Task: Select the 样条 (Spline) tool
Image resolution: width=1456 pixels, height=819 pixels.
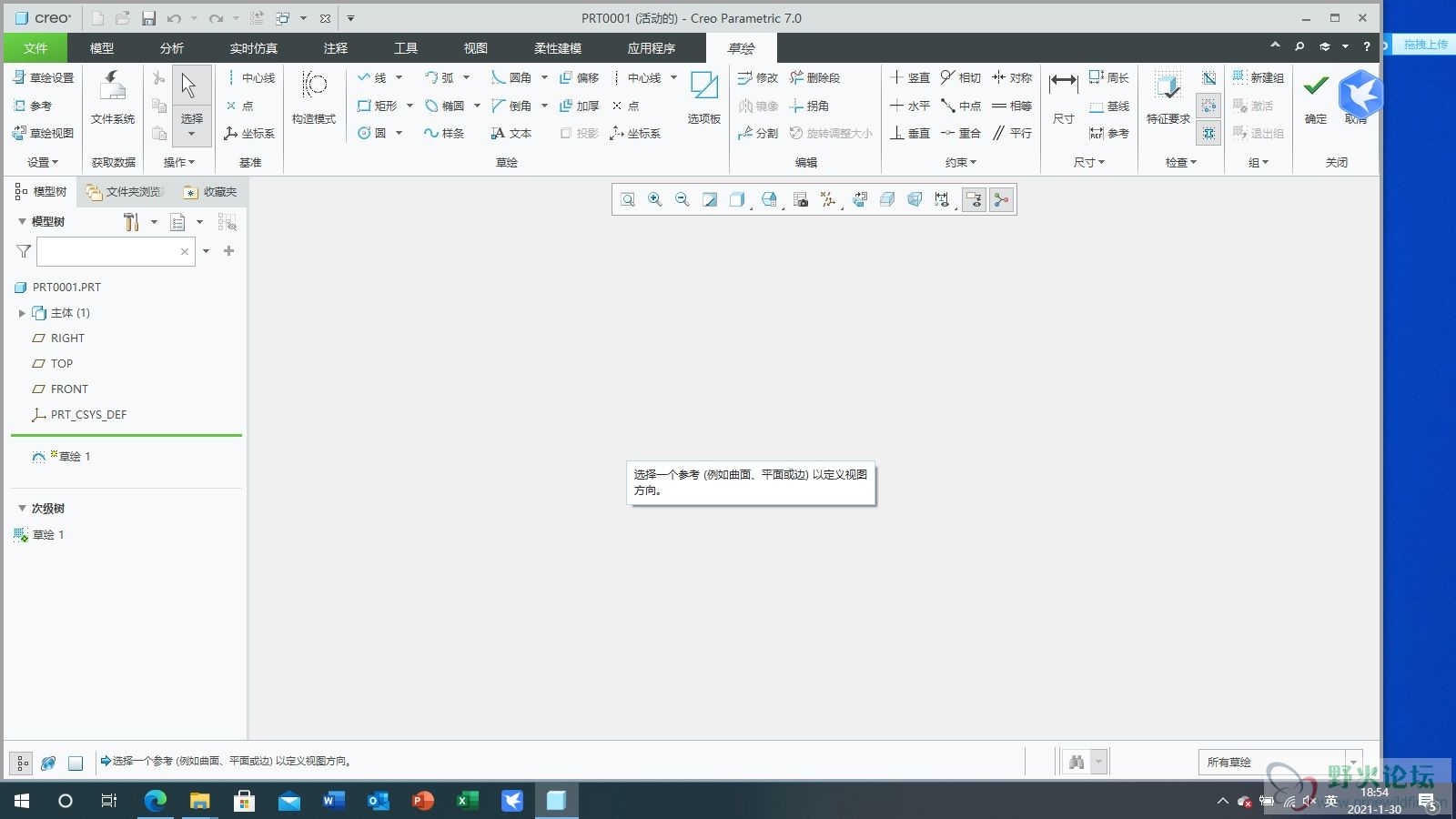Action: [x=444, y=133]
